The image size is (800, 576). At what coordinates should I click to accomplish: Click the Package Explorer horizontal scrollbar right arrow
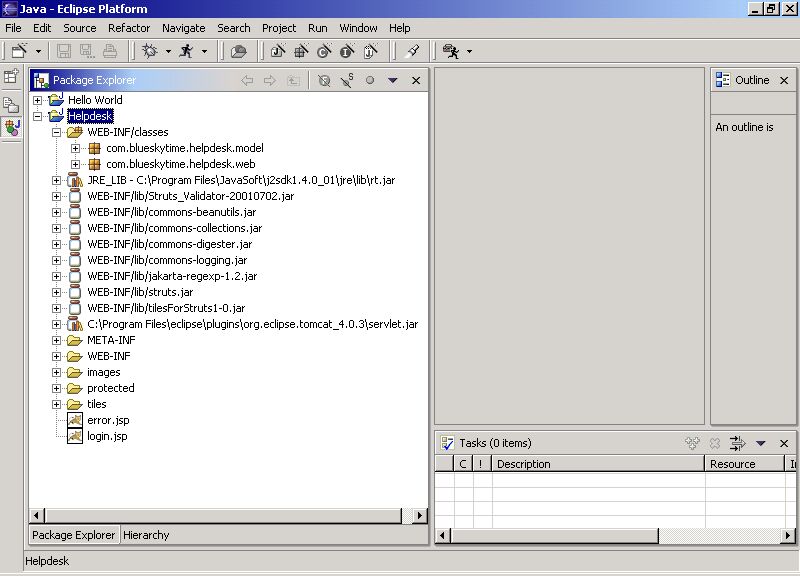(x=419, y=515)
